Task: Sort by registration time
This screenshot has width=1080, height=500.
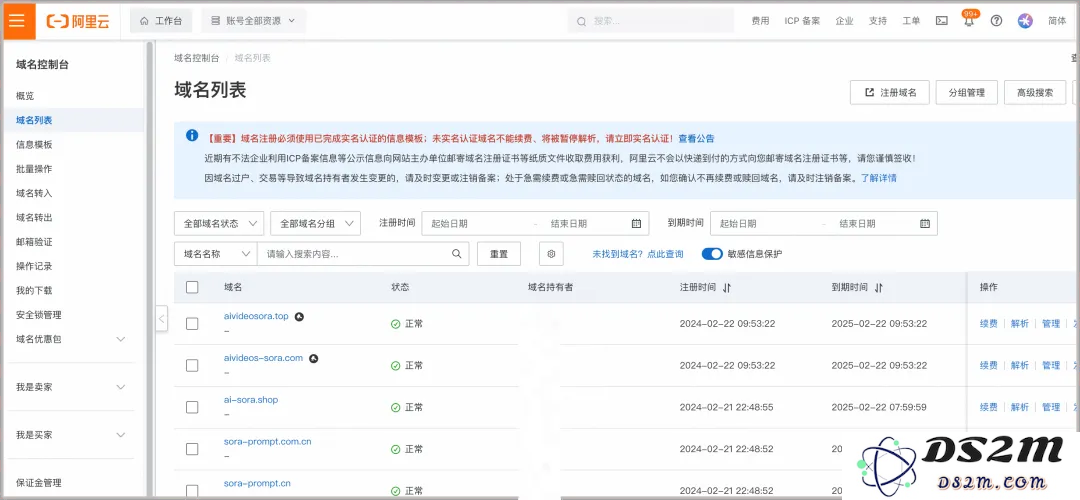Action: [x=727, y=287]
